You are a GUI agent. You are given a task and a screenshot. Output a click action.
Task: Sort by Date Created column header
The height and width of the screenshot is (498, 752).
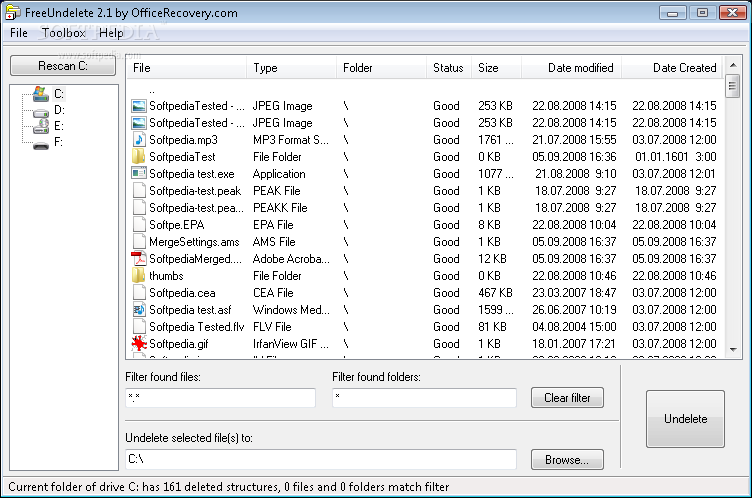[672, 68]
